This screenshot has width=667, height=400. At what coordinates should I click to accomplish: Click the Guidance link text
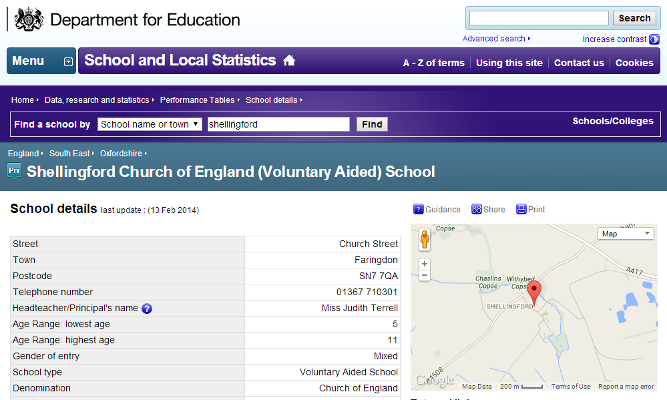tap(443, 209)
